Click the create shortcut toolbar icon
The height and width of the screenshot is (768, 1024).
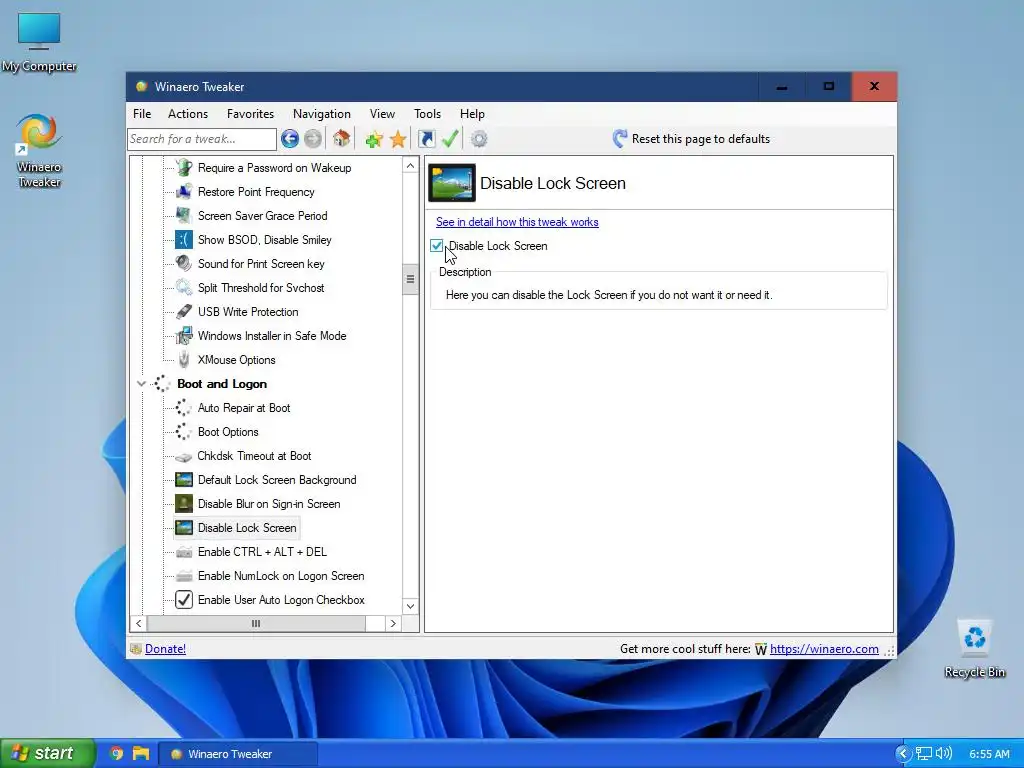pos(426,138)
